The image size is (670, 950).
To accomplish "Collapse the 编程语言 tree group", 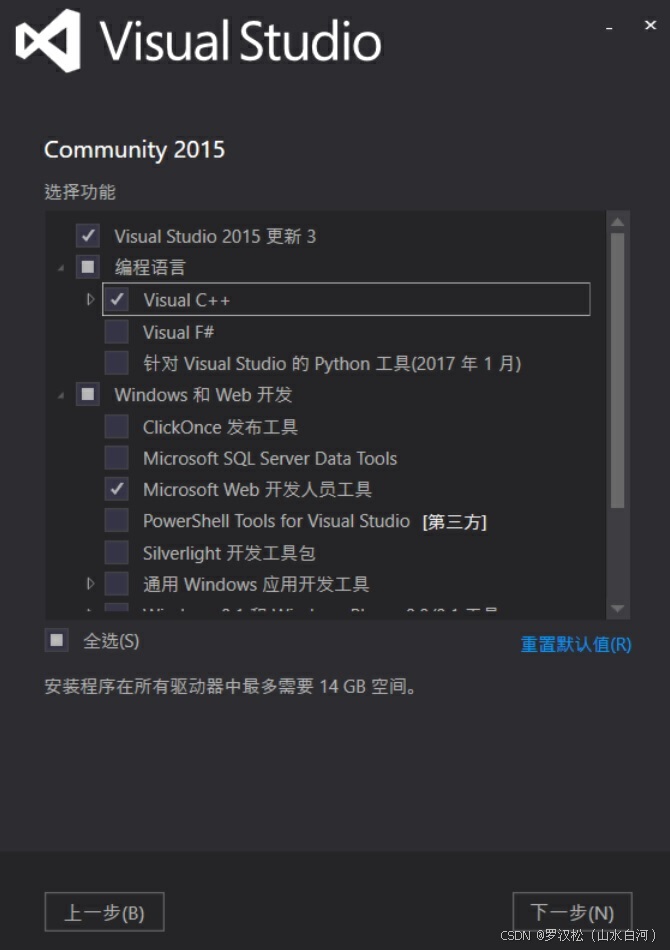I will [x=61, y=268].
